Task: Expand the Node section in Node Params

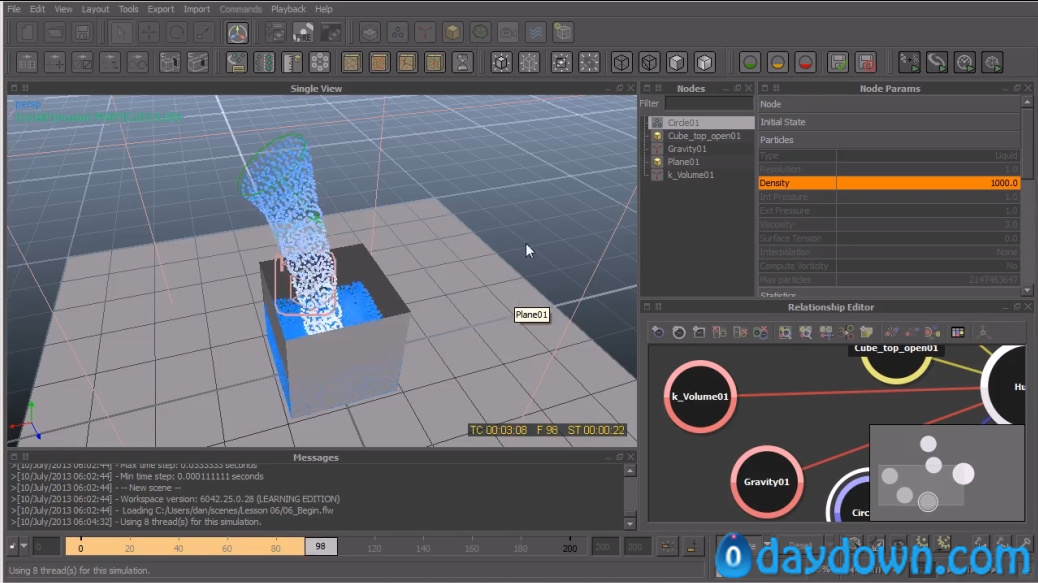Action: pyautogui.click(x=889, y=104)
